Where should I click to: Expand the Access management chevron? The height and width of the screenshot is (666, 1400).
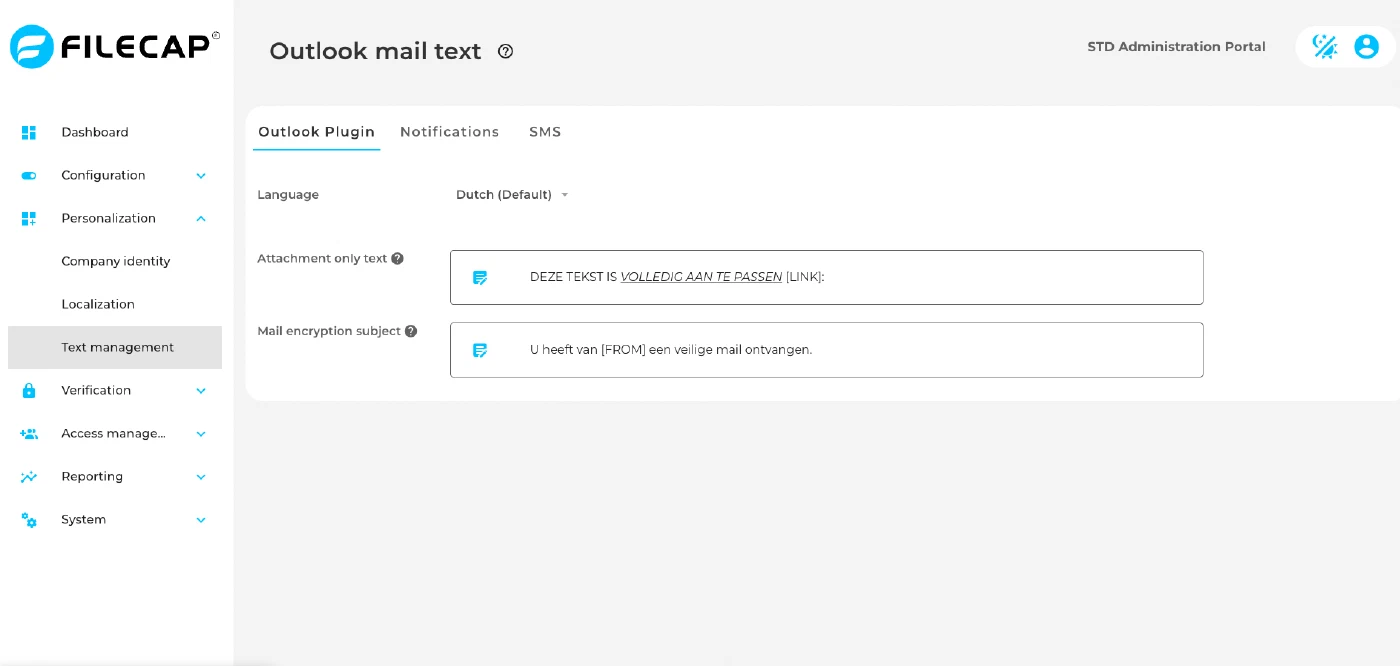tap(201, 434)
